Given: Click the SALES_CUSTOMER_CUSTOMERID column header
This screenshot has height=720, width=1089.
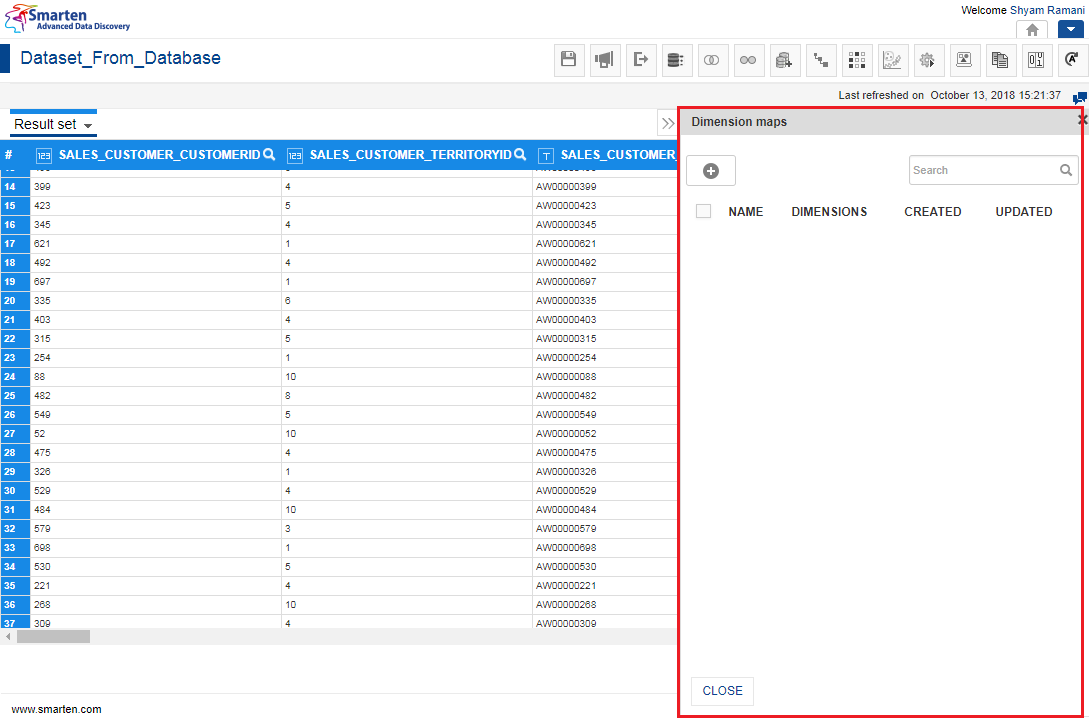Looking at the screenshot, I should pos(159,155).
